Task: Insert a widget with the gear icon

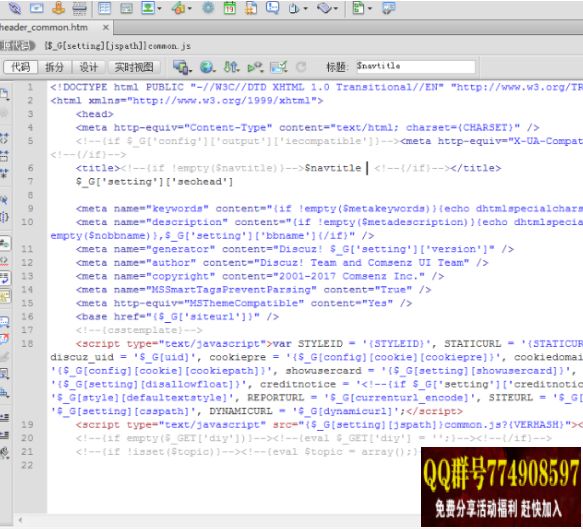Action: (x=208, y=7)
